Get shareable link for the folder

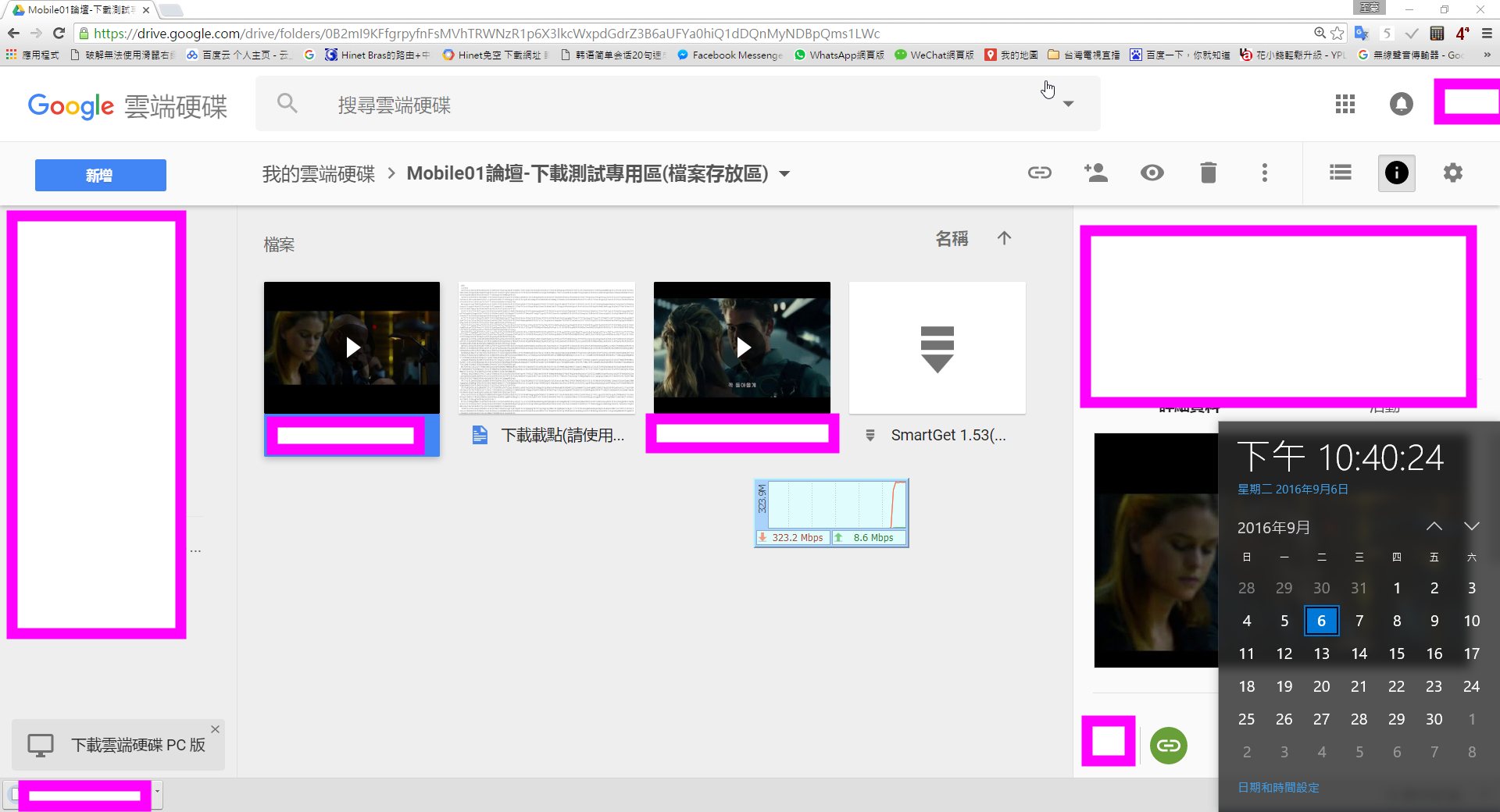point(1040,173)
